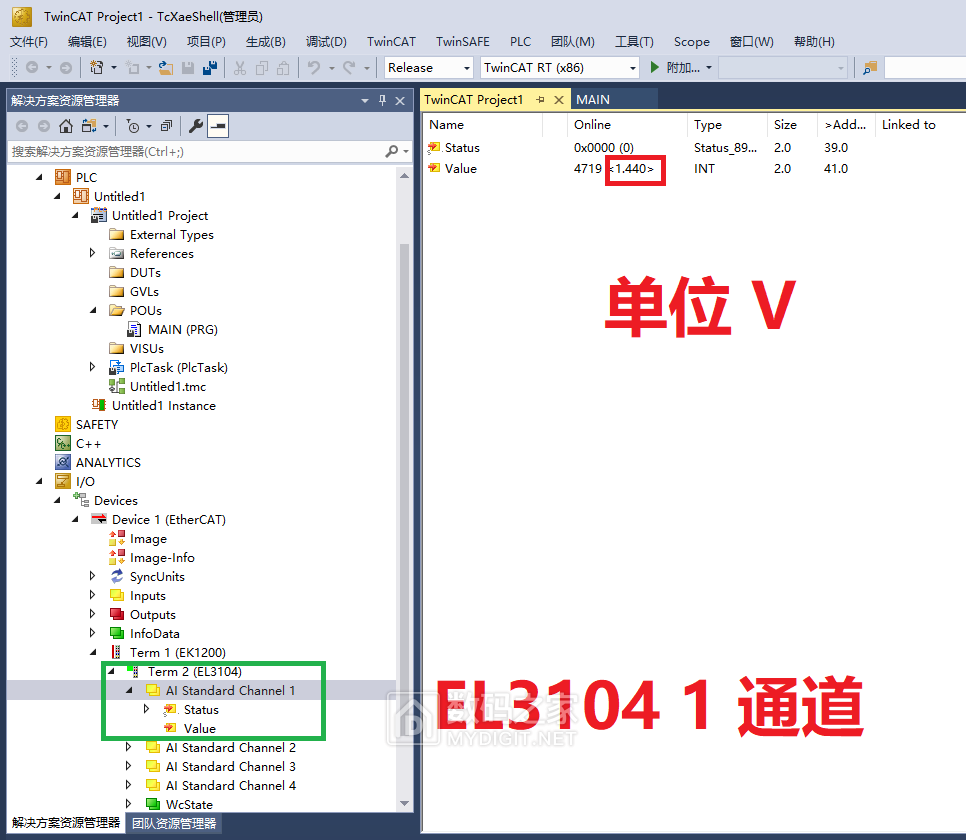The height and width of the screenshot is (840, 966).
Task: Click the 附加... attach button
Action: [x=683, y=68]
